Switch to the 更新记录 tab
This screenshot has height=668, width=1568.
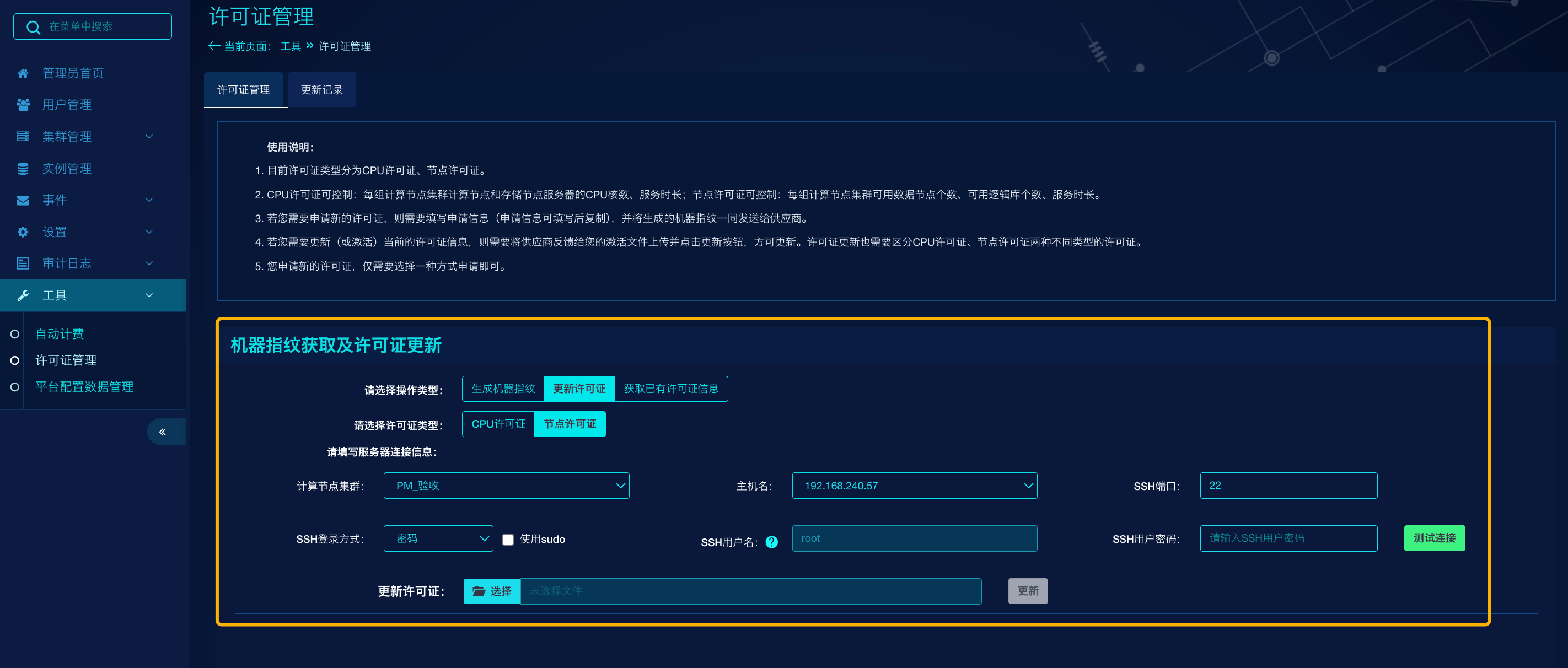(x=321, y=90)
